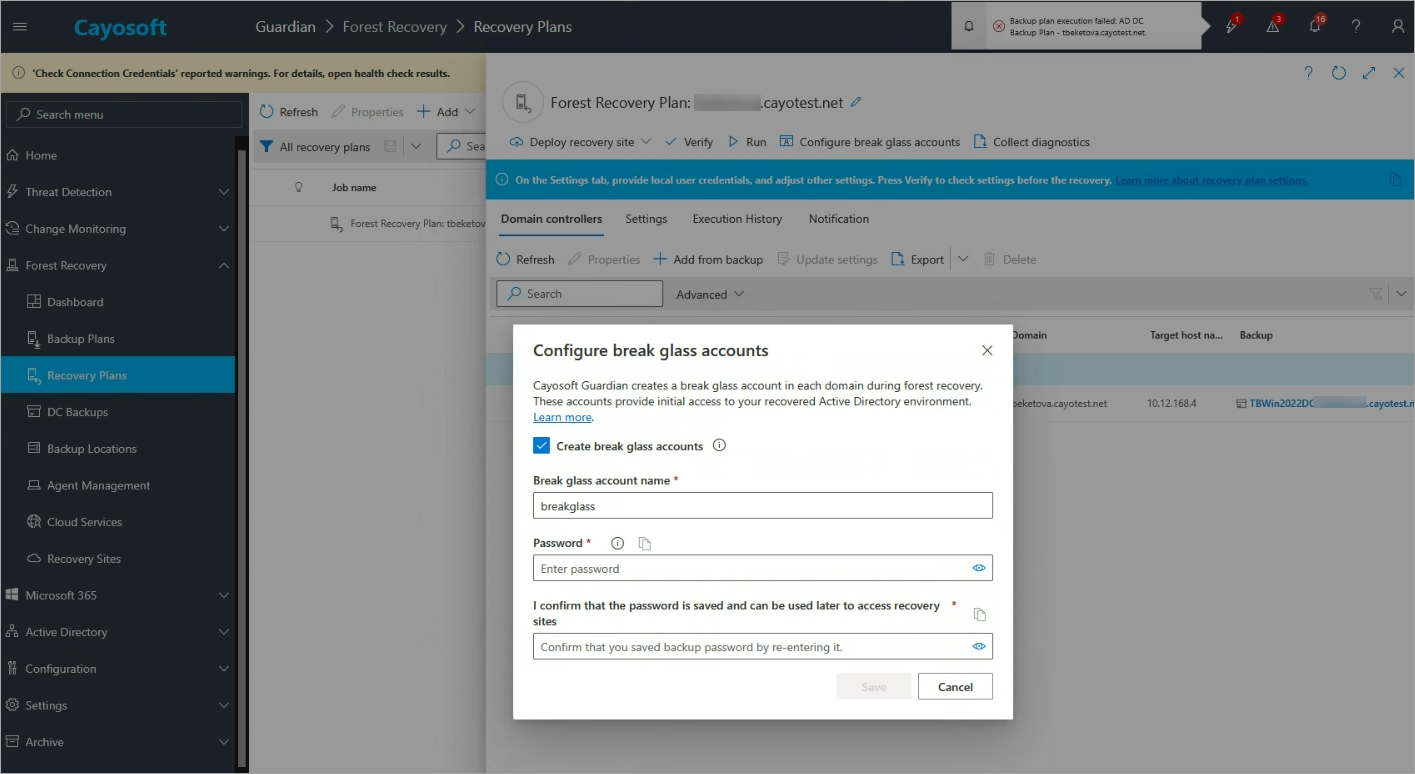Click the Break glass account name field
The width and height of the screenshot is (1415, 774).
762,506
